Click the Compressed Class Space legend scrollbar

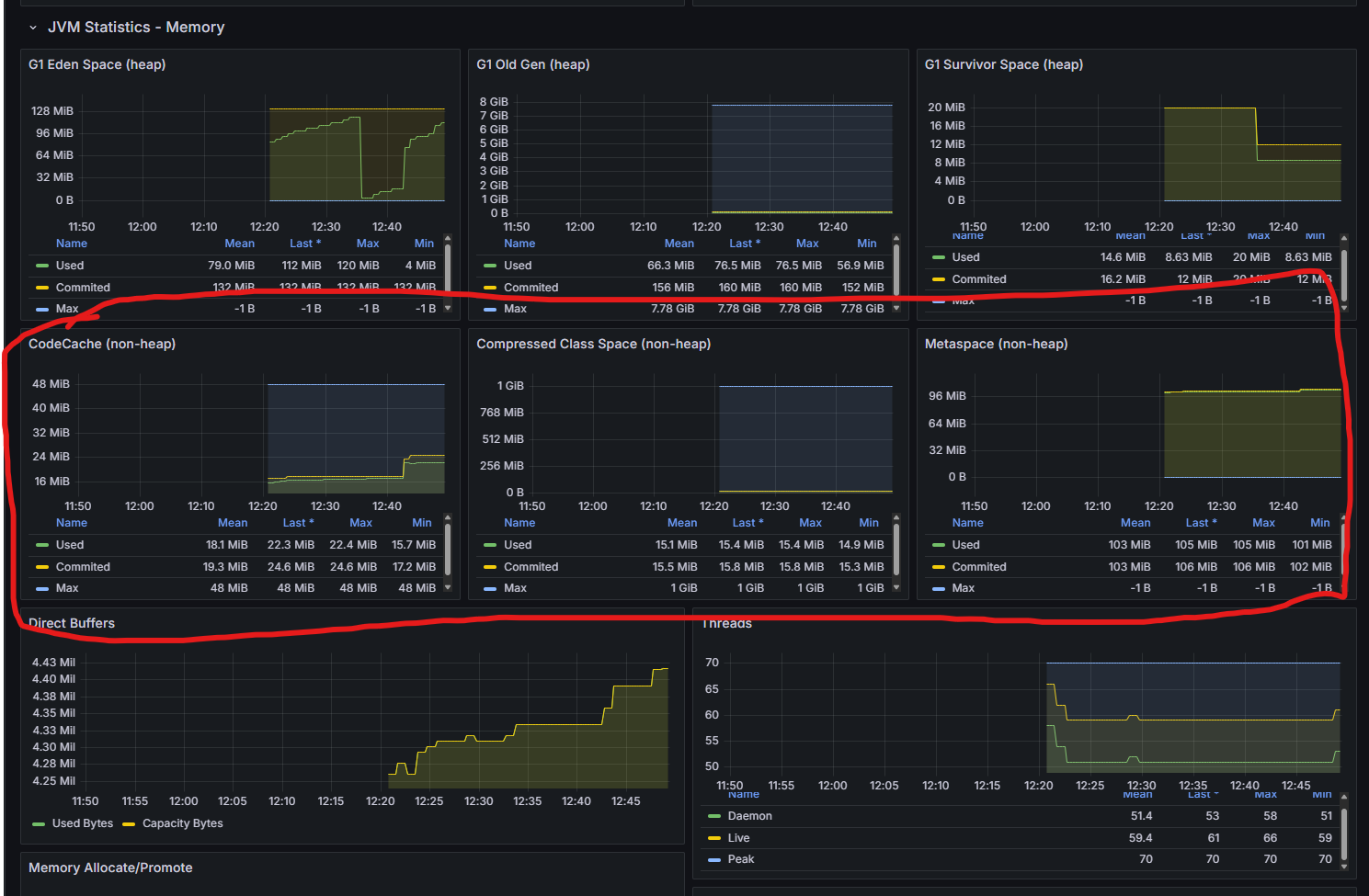click(896, 548)
